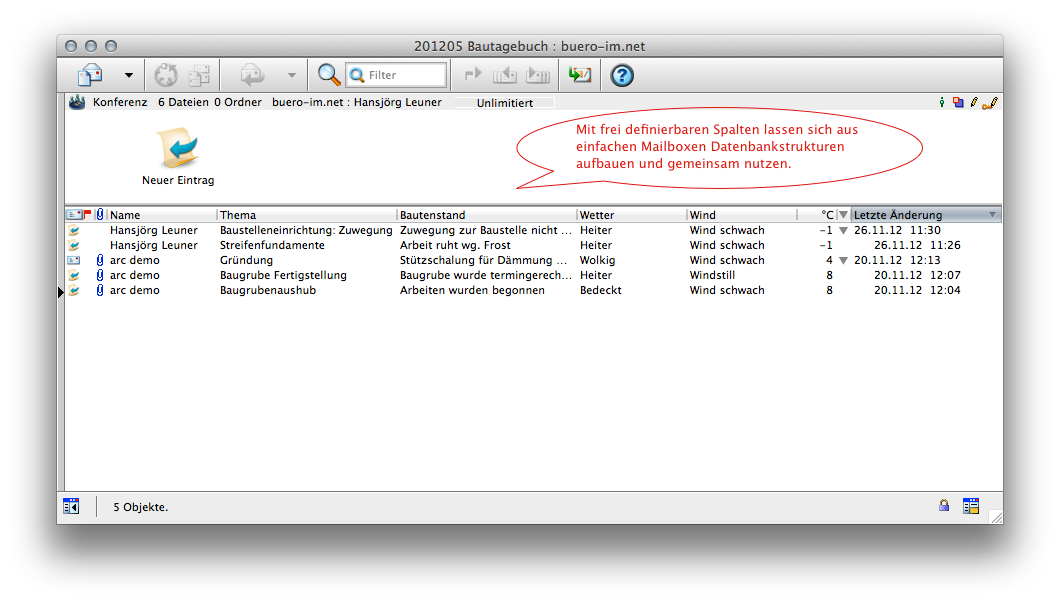Open the reply options dropdown arrow
The height and width of the screenshot is (603, 1060).
click(x=291, y=75)
